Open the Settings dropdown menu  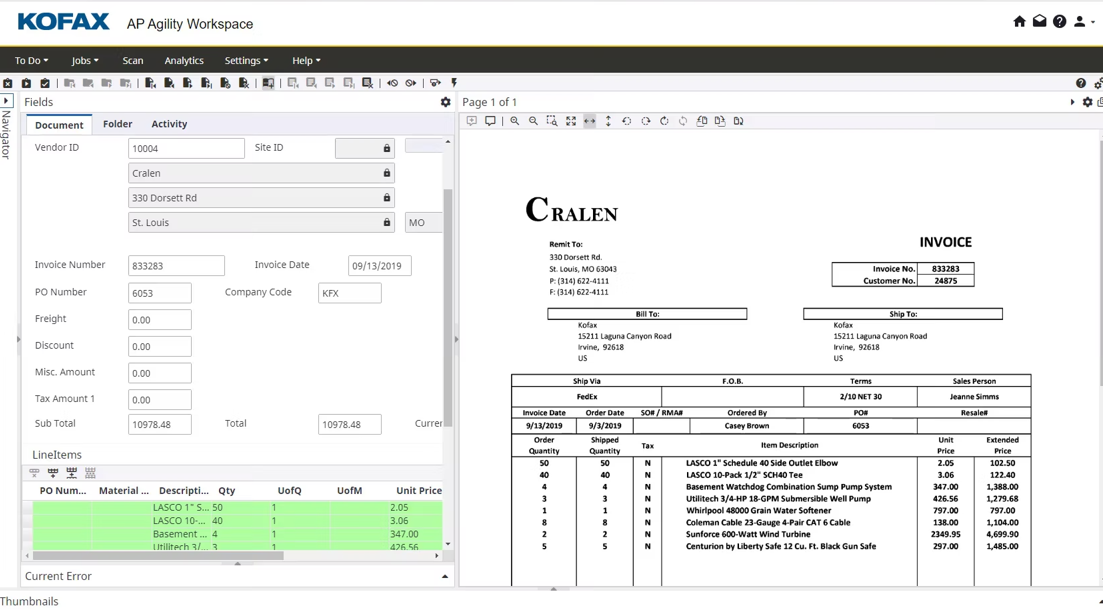pos(246,61)
